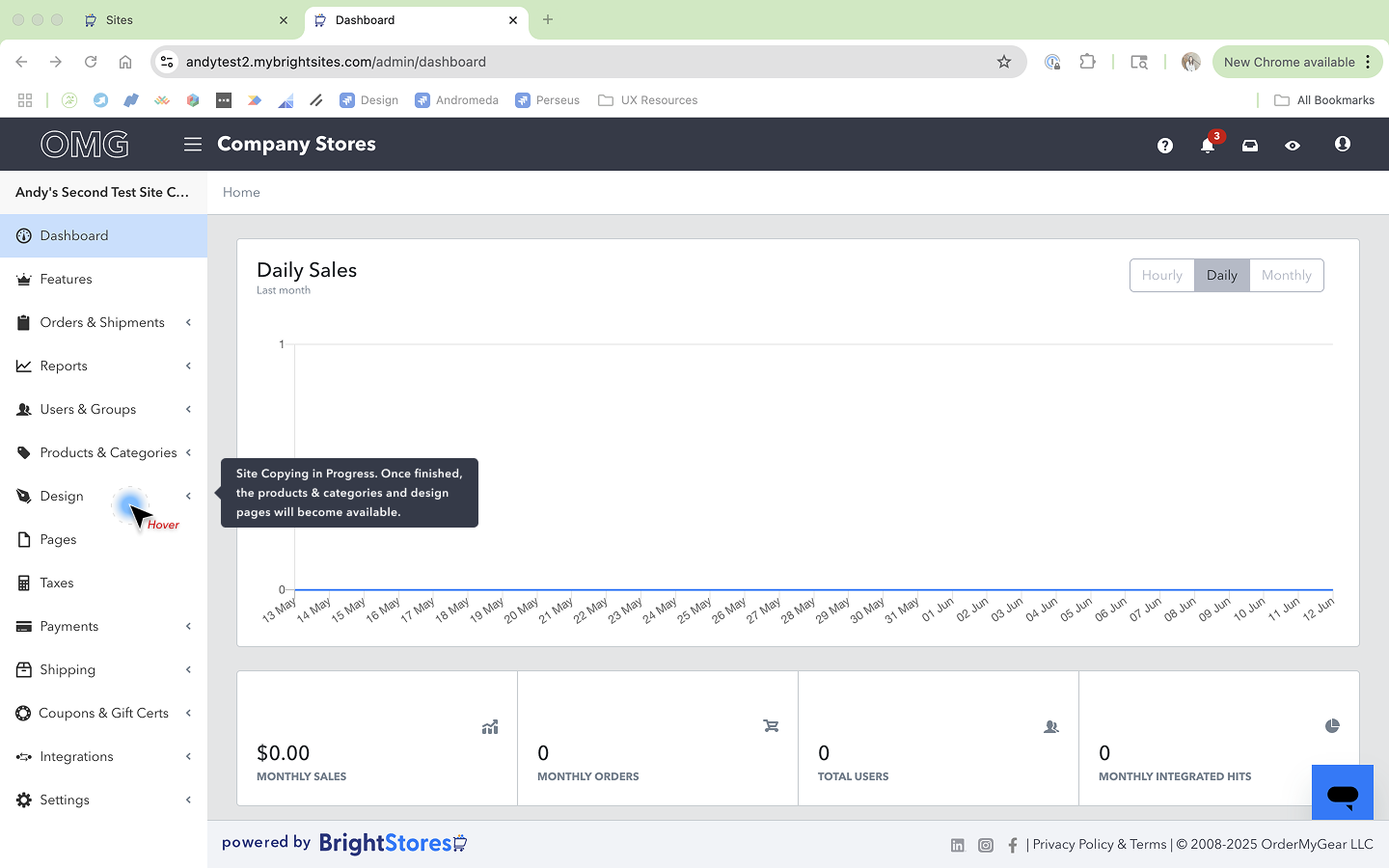Open Taxes in the sidebar
The height and width of the screenshot is (868, 1389).
[x=103, y=583]
